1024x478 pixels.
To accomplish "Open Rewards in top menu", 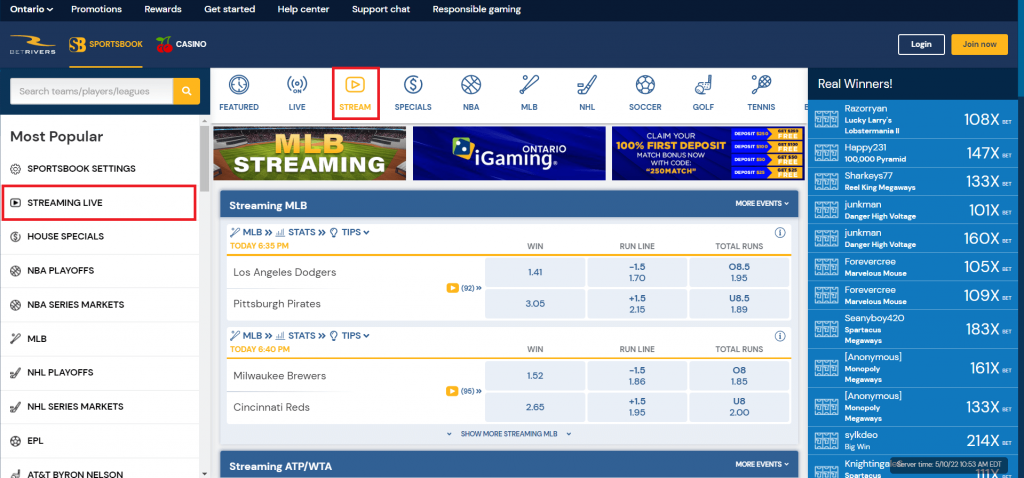I will pyautogui.click(x=163, y=9).
